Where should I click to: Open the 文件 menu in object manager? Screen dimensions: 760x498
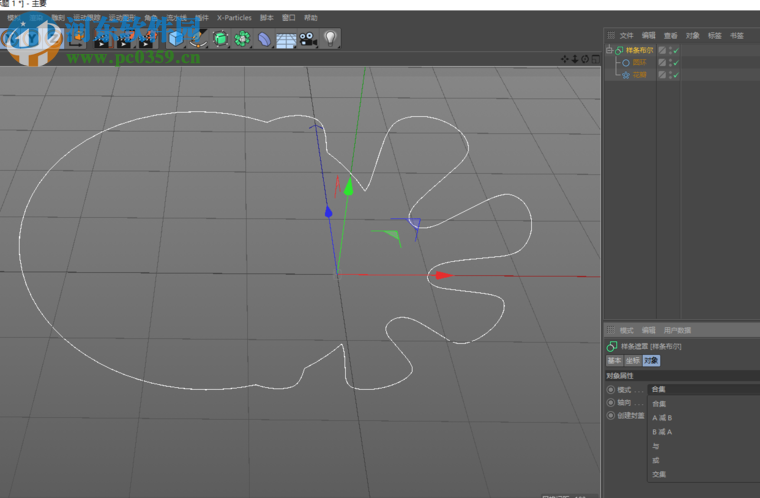626,35
